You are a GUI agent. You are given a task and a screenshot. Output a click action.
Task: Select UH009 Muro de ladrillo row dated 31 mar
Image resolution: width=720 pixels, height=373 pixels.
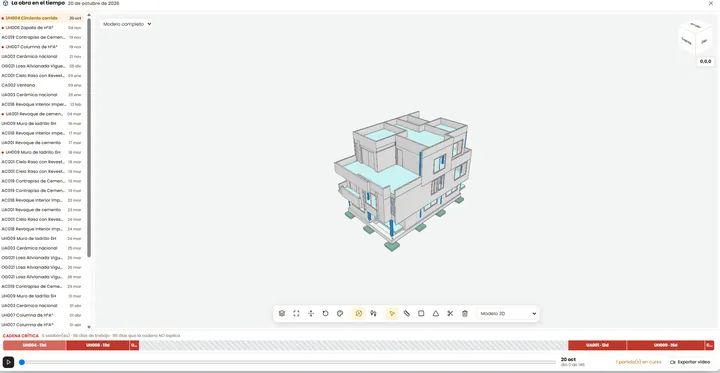pos(42,296)
